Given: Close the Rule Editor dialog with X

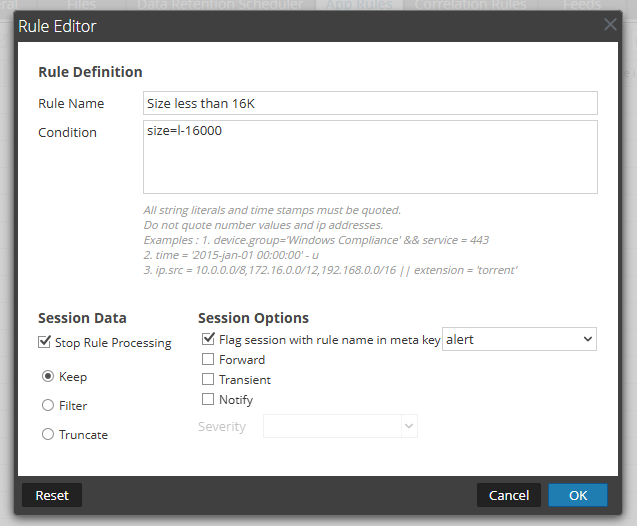Looking at the screenshot, I should tap(610, 25).
